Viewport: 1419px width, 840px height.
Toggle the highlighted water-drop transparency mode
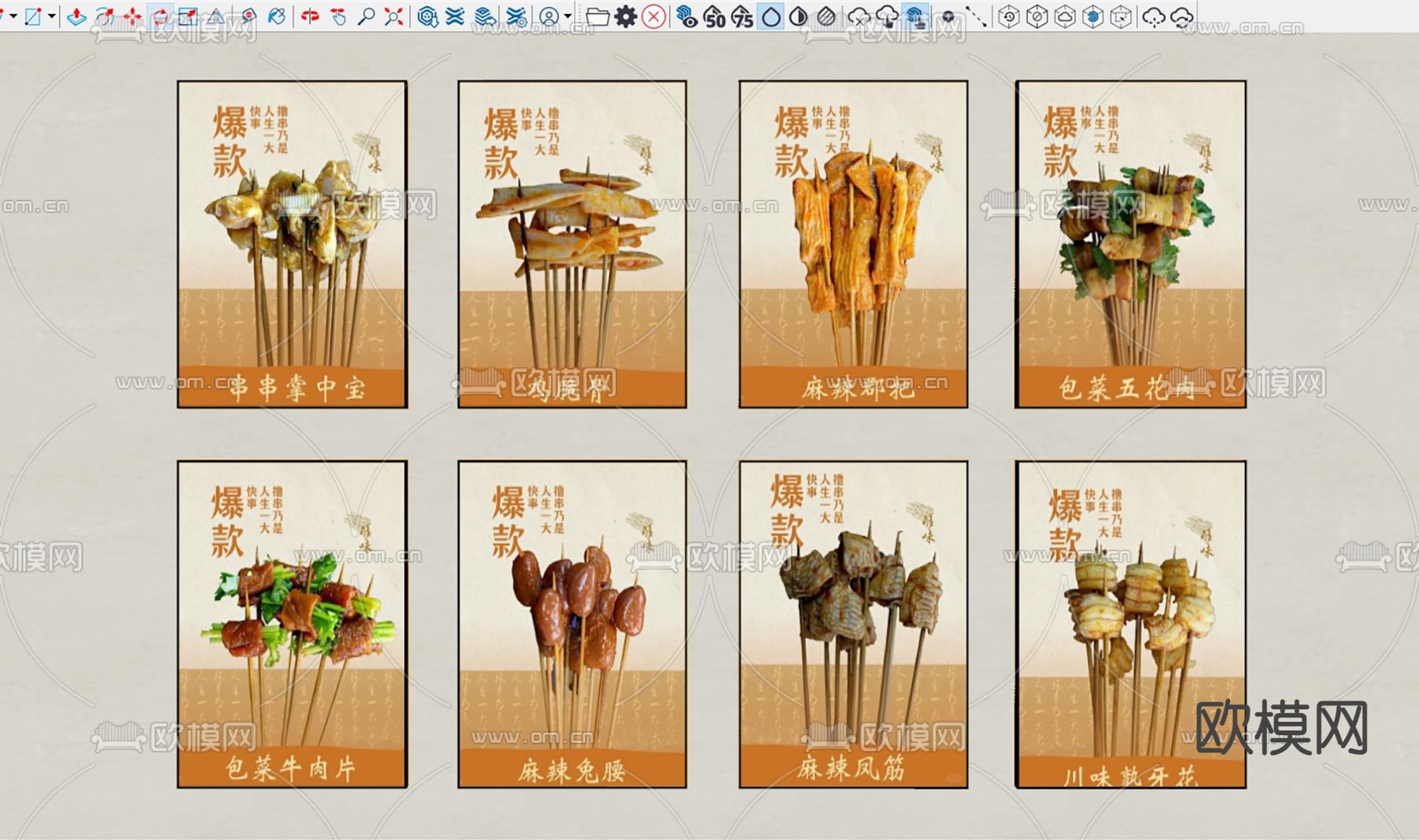click(x=770, y=15)
